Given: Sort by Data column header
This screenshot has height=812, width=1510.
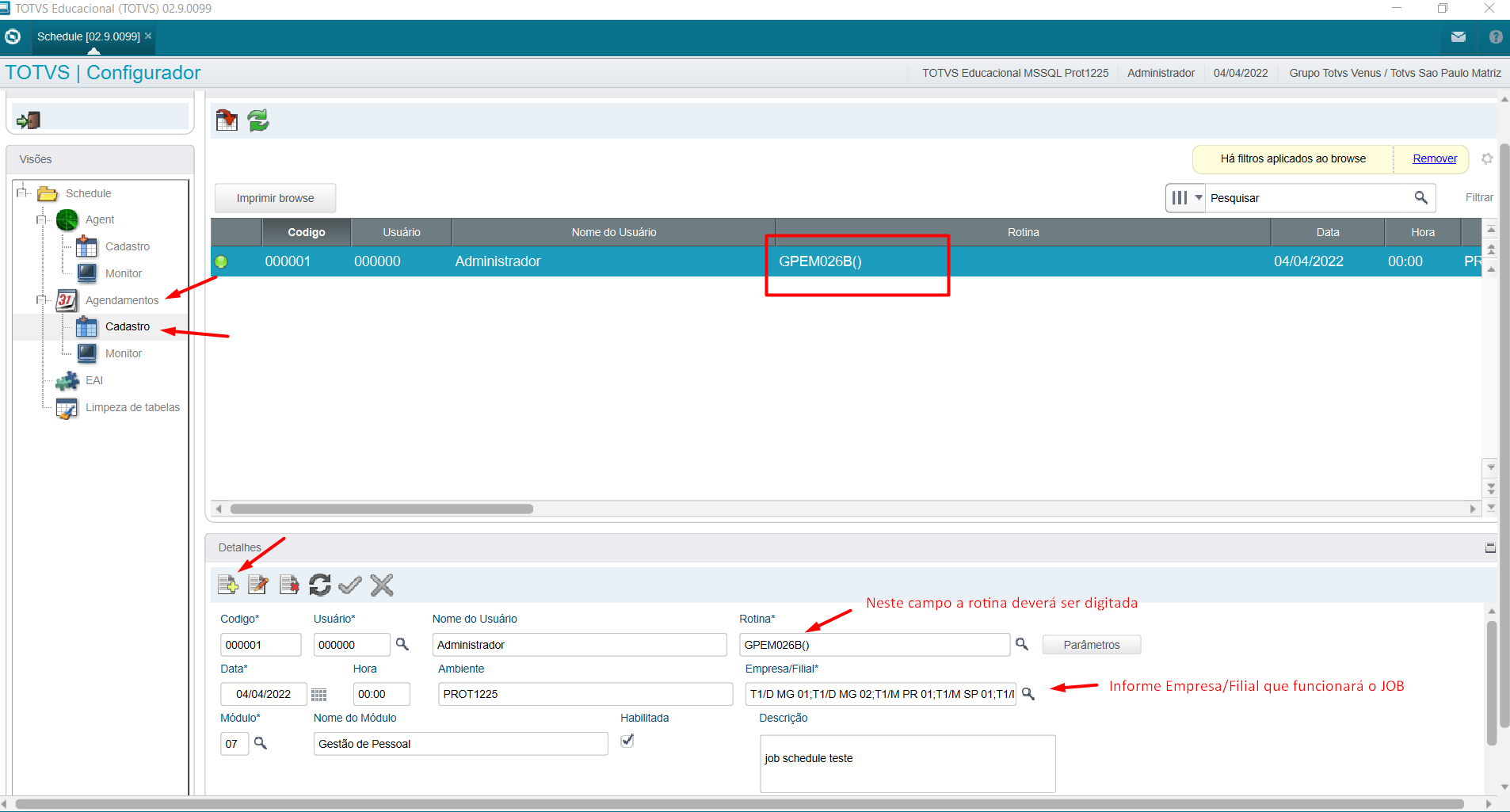Looking at the screenshot, I should pyautogui.click(x=1328, y=232).
